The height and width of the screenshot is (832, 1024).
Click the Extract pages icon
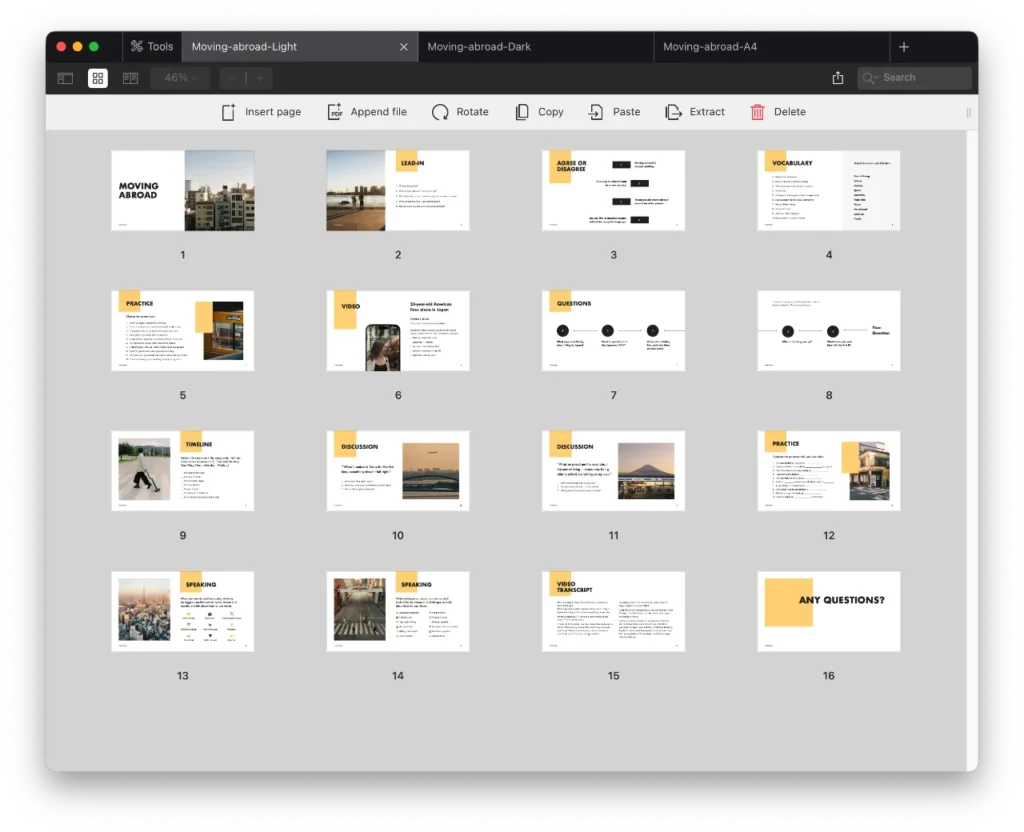tap(674, 112)
